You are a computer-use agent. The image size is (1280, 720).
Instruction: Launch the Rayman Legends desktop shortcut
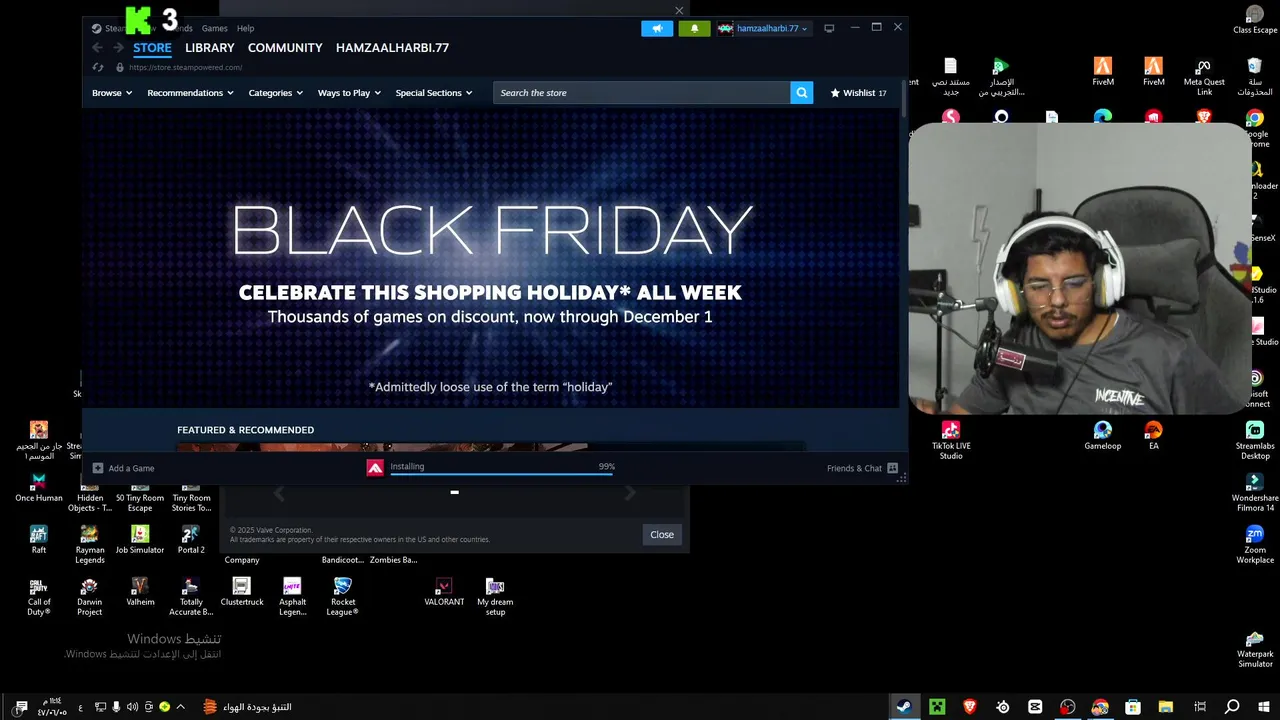point(90,545)
